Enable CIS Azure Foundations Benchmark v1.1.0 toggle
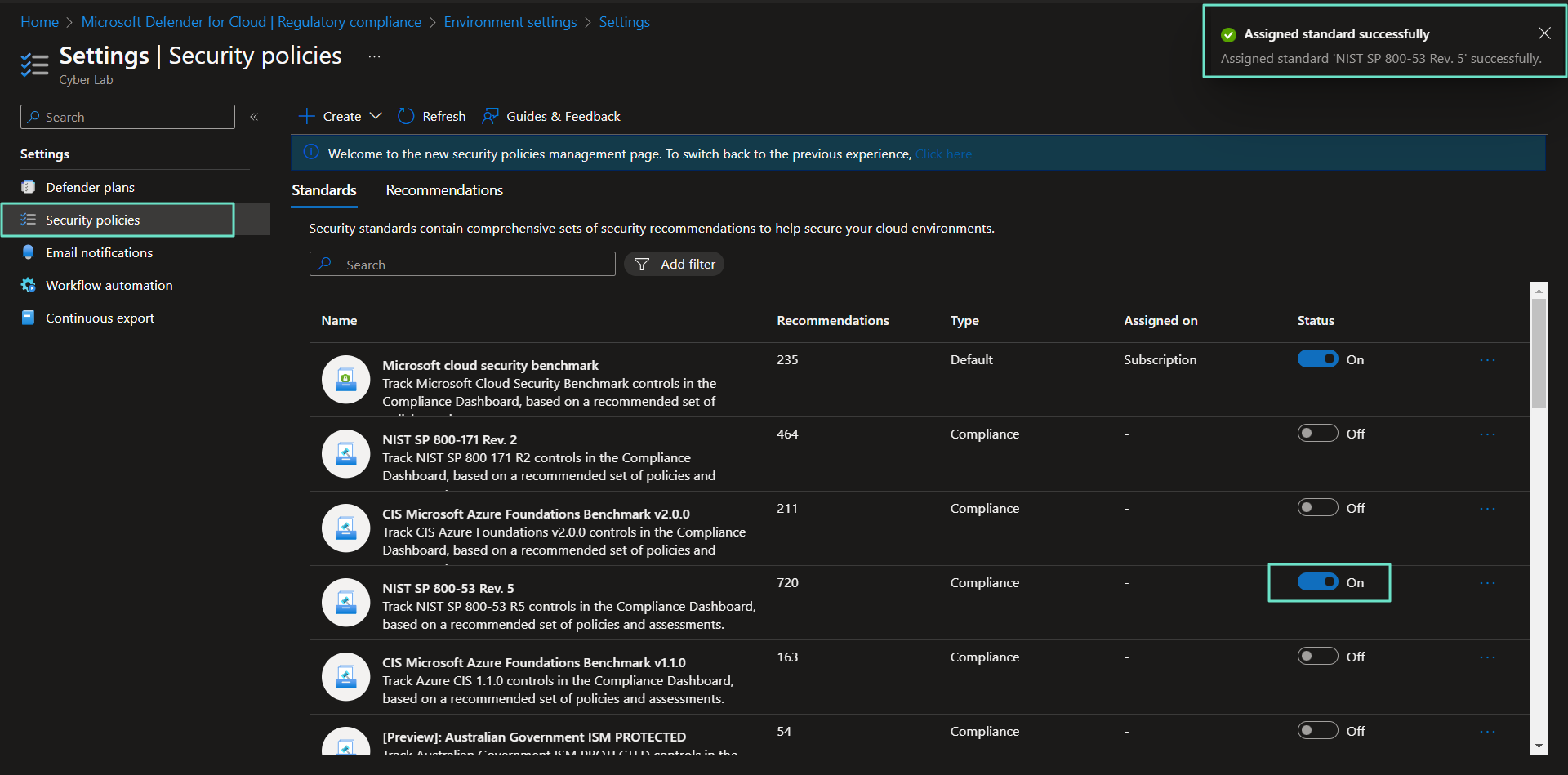The width and height of the screenshot is (1568, 775). tap(1317, 656)
